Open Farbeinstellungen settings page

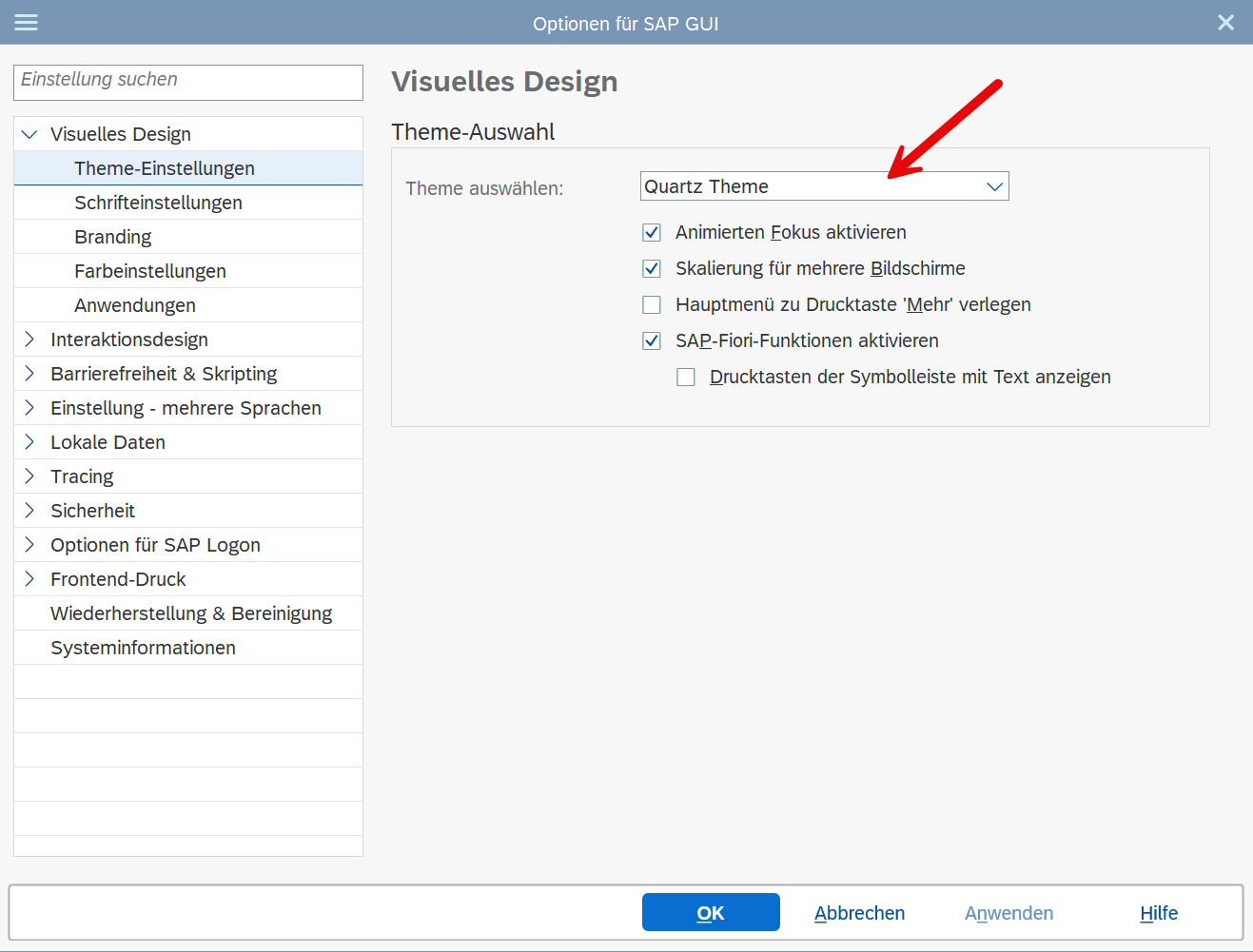tap(150, 271)
